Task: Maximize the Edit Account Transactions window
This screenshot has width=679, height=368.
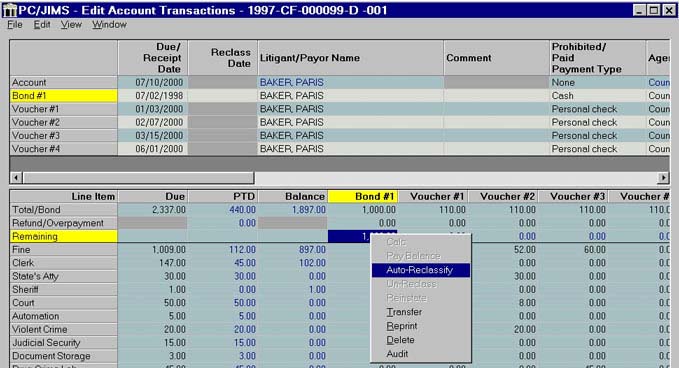Action: point(654,10)
